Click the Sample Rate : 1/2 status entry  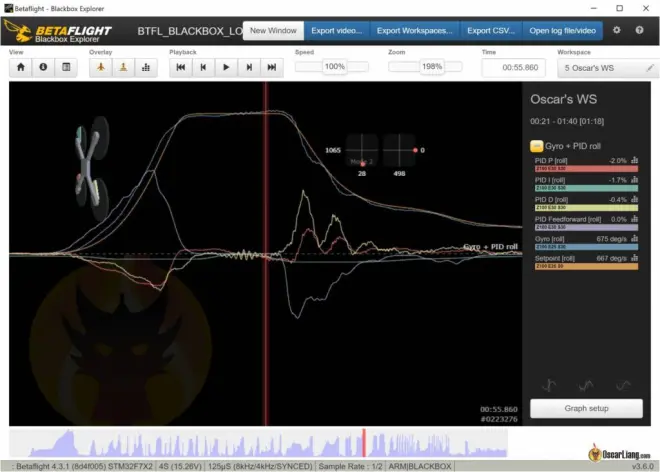click(350, 467)
